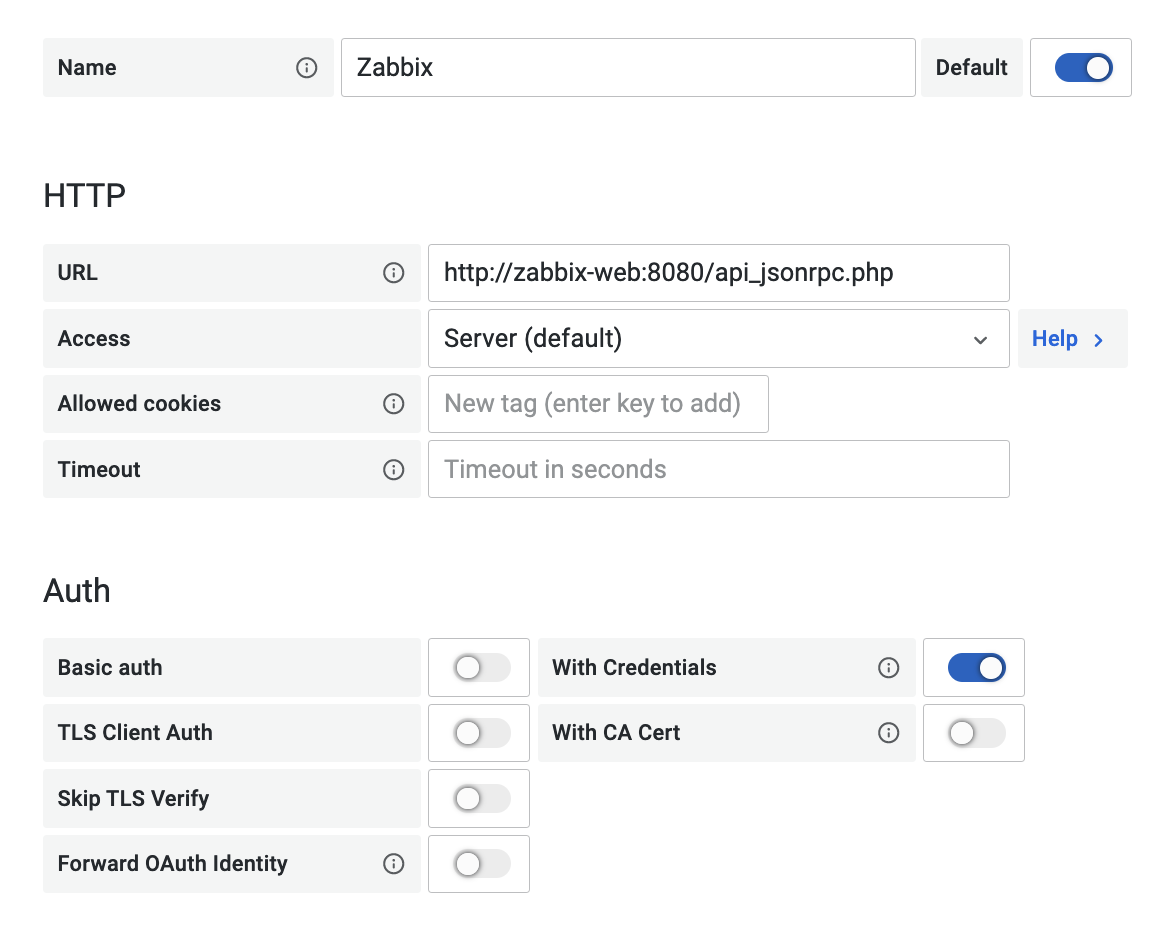Focus the Allowed cookies tag input
The width and height of the screenshot is (1150, 936).
pos(598,404)
